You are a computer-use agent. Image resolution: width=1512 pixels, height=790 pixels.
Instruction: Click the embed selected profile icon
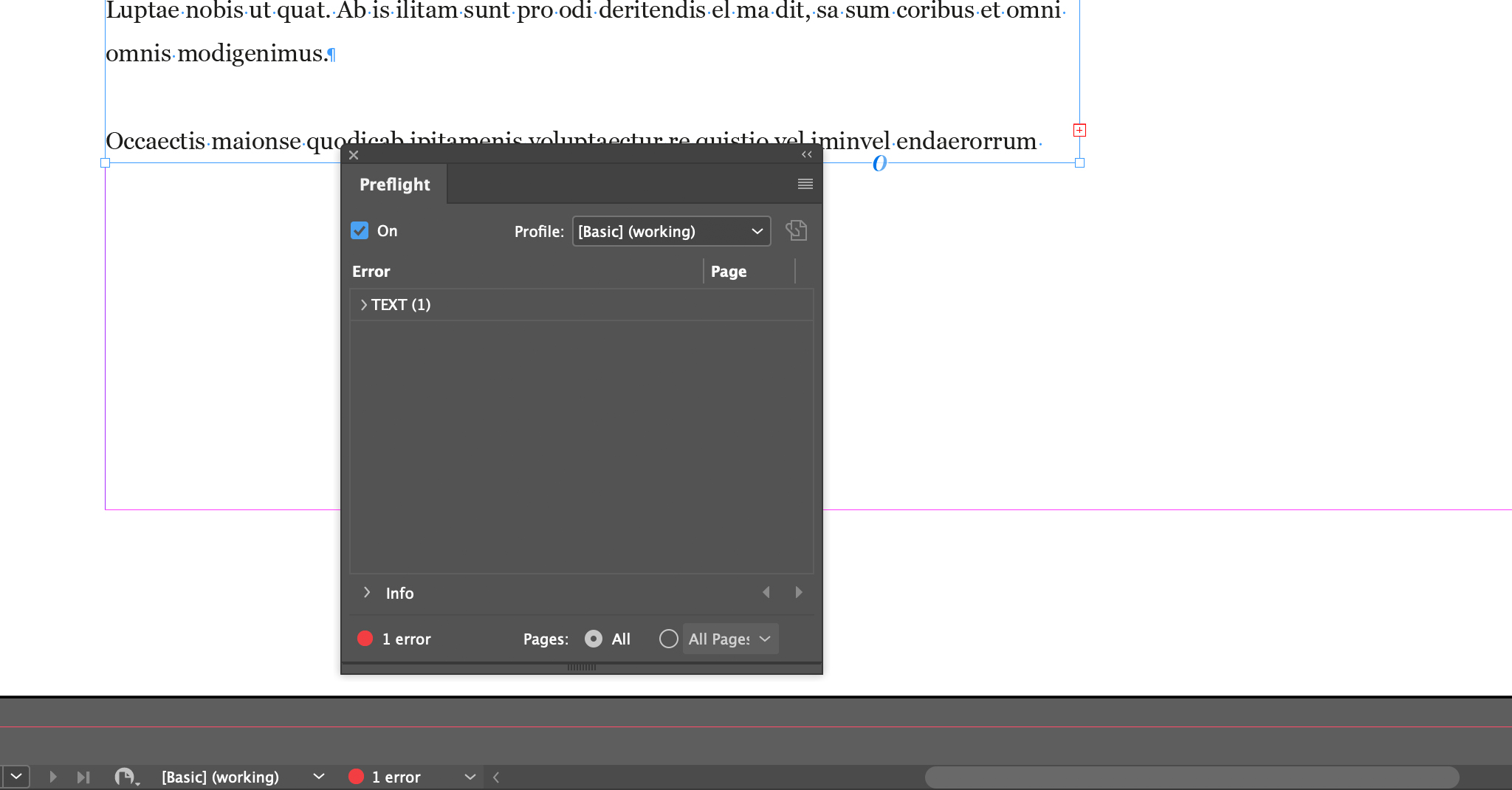click(796, 230)
